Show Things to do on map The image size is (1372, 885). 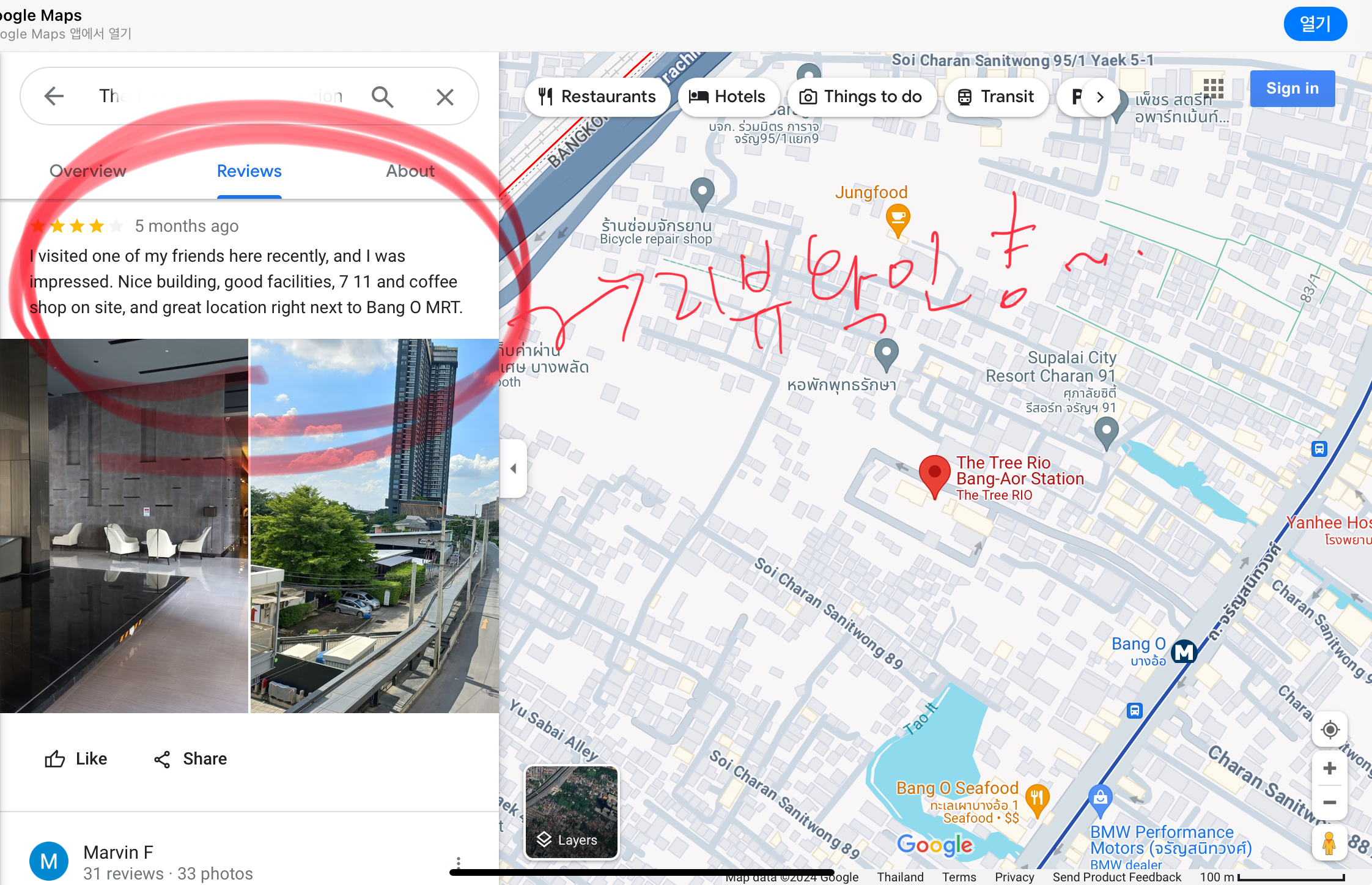[x=861, y=97]
